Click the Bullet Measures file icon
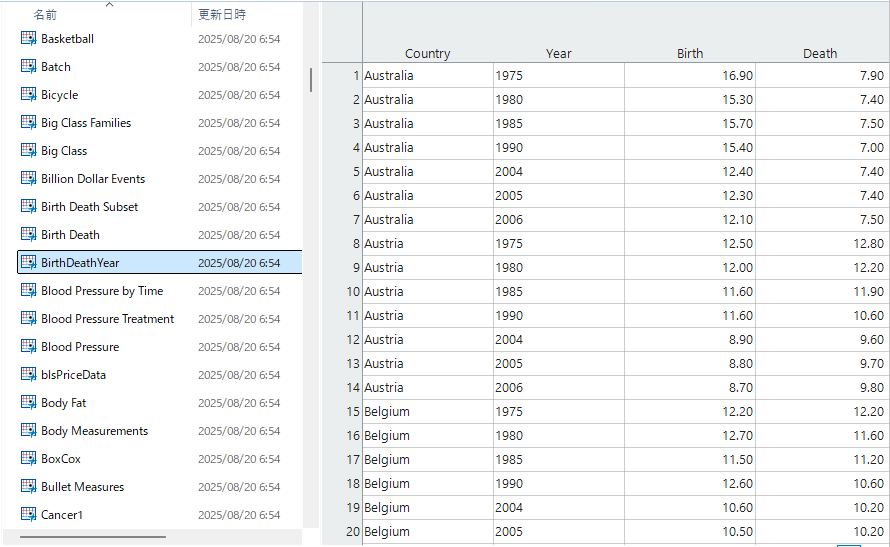Image resolution: width=890 pixels, height=547 pixels. pyautogui.click(x=28, y=486)
